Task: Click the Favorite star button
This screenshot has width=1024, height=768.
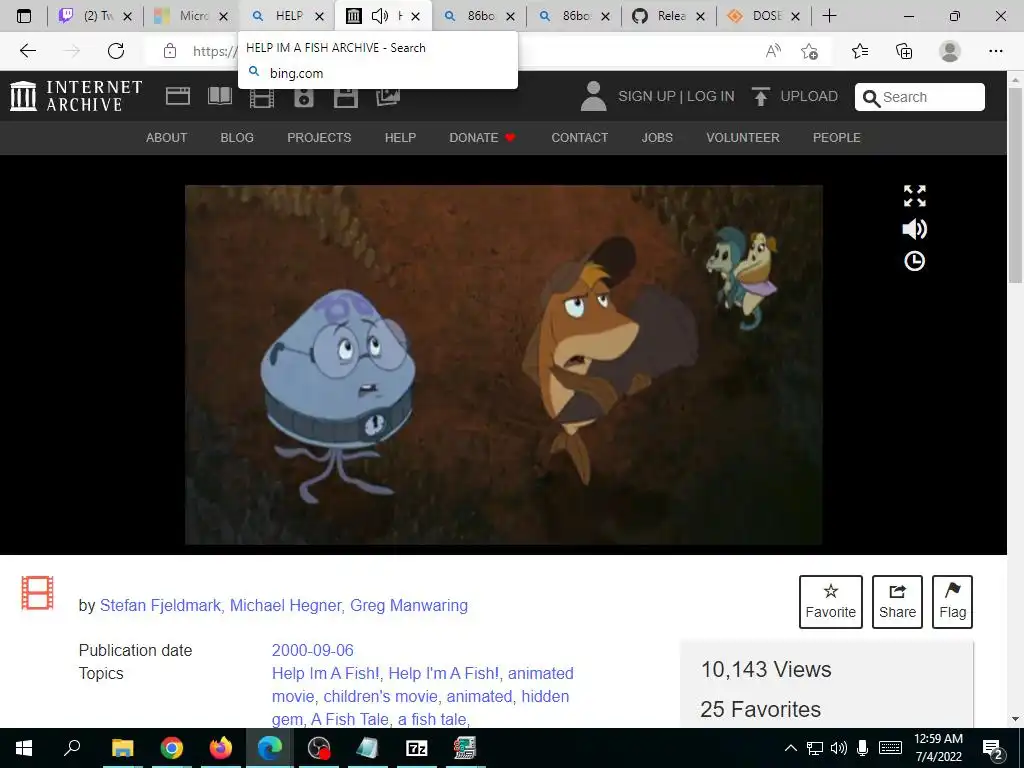Action: (x=831, y=601)
